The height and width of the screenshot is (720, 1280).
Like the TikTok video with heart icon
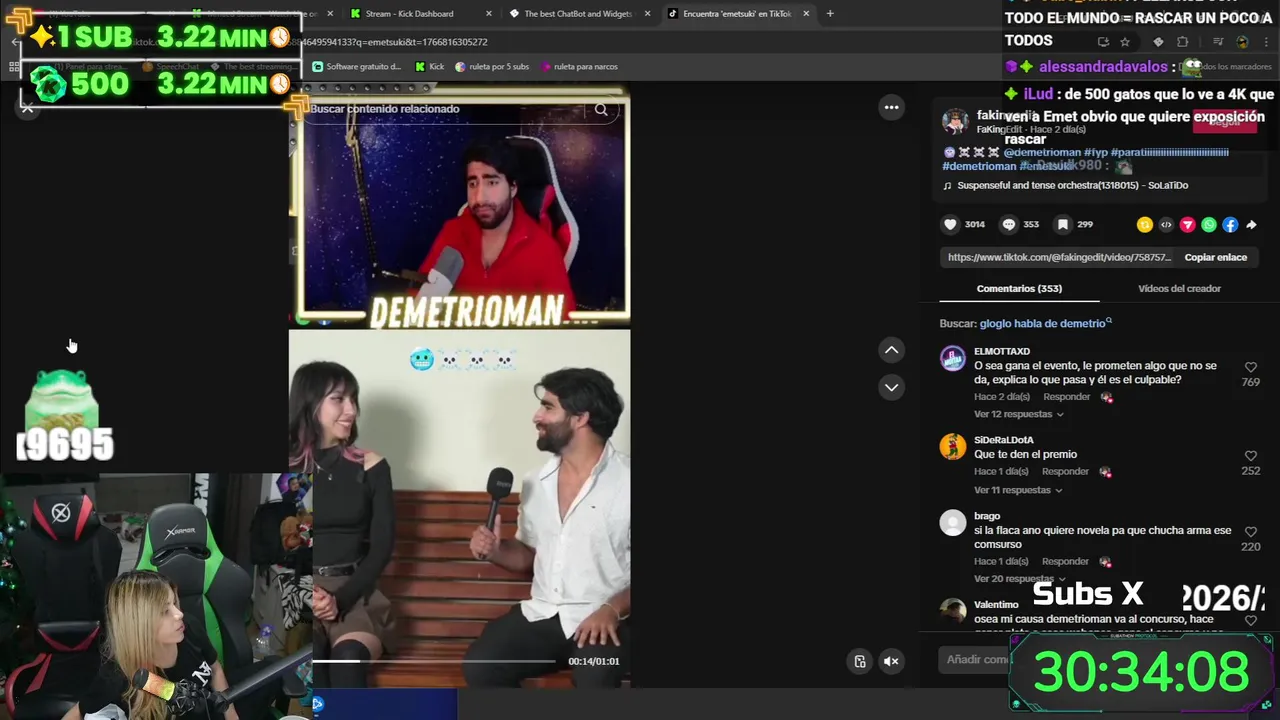tap(951, 225)
